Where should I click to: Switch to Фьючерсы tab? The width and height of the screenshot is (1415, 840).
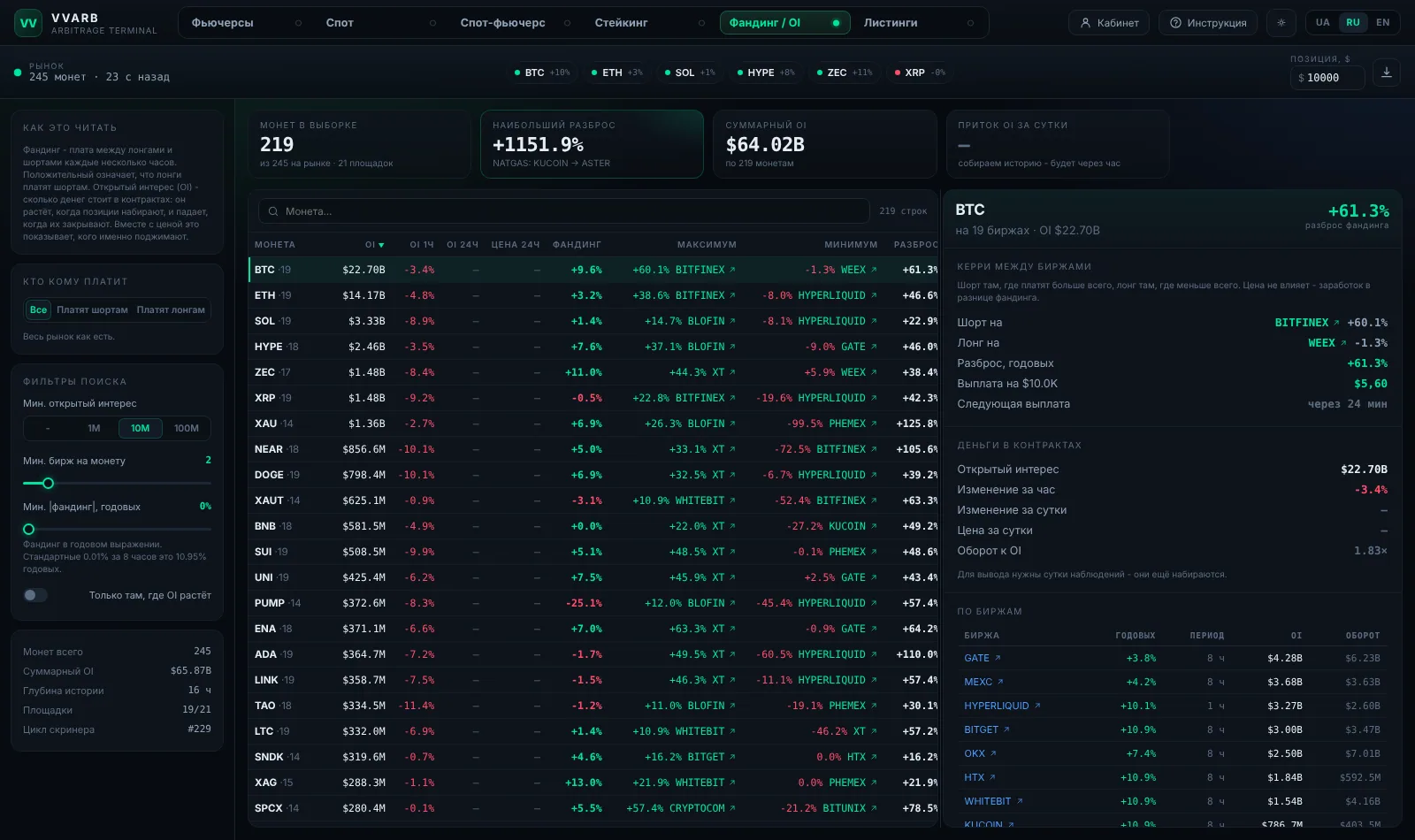pos(222,23)
